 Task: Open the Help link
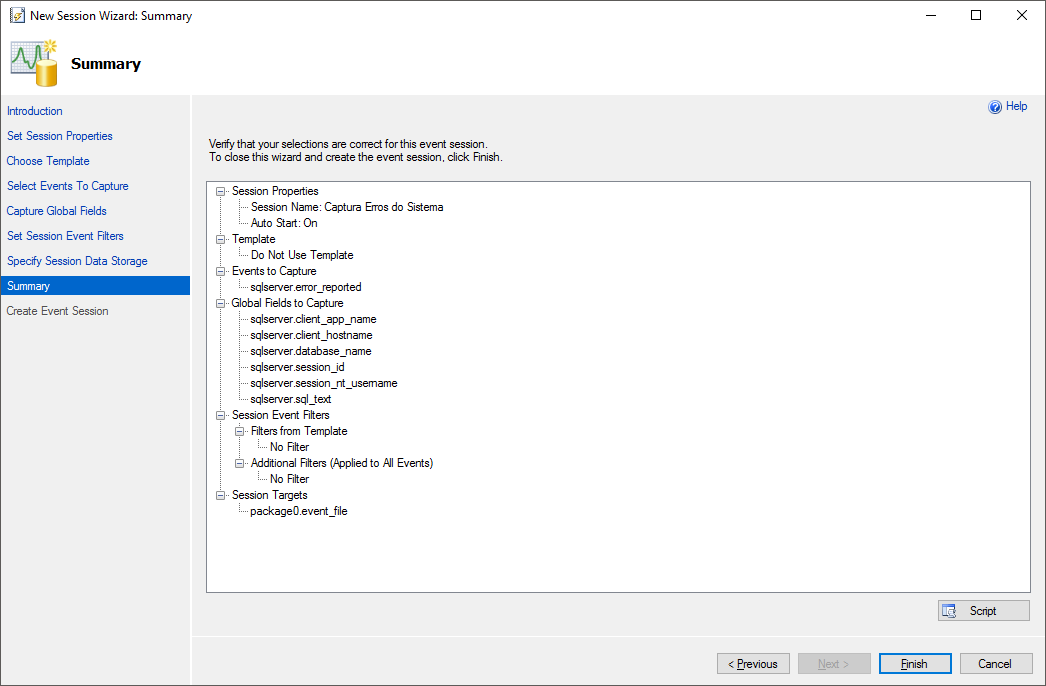tap(1016, 106)
